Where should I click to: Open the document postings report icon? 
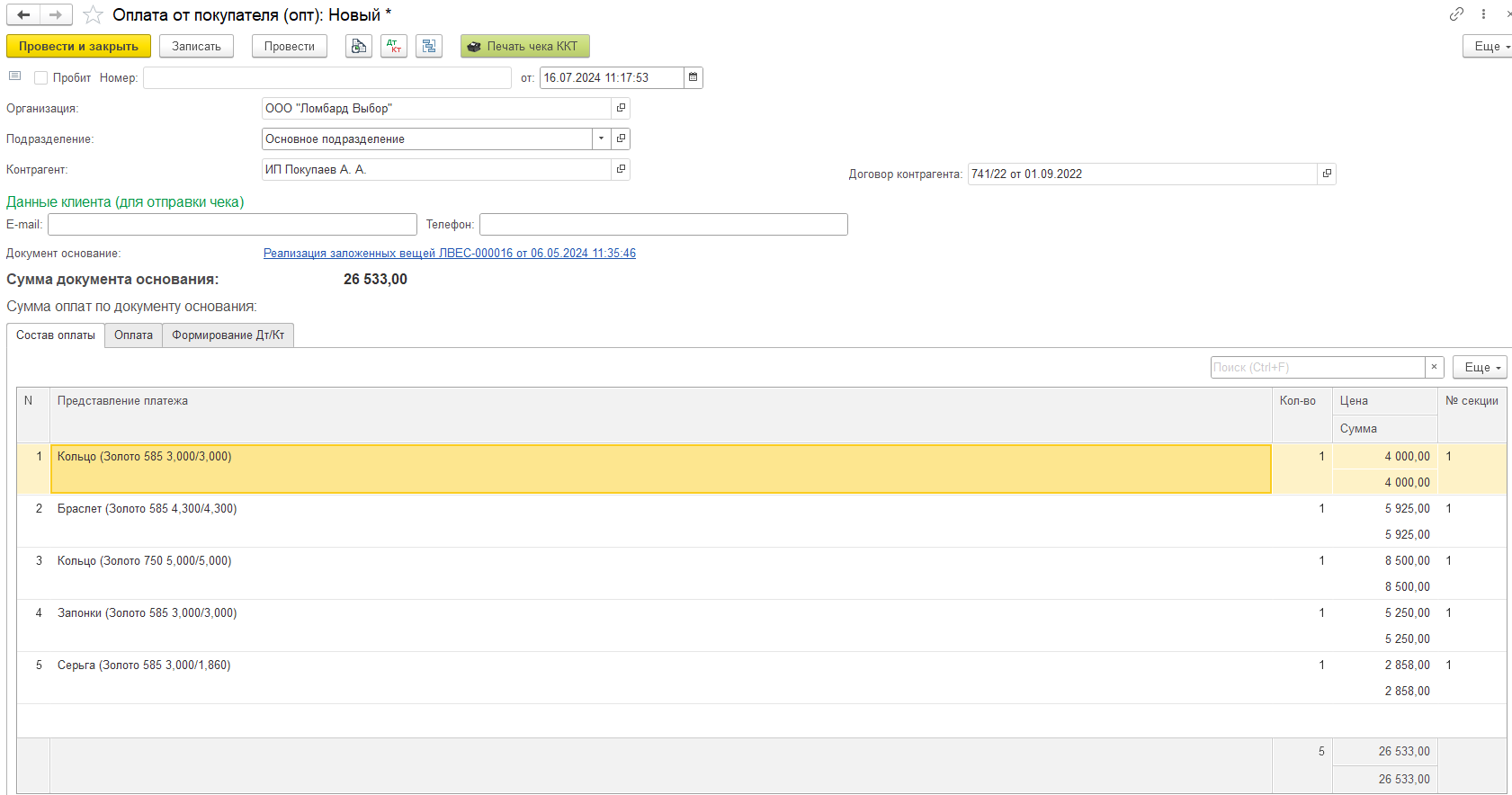point(359,46)
